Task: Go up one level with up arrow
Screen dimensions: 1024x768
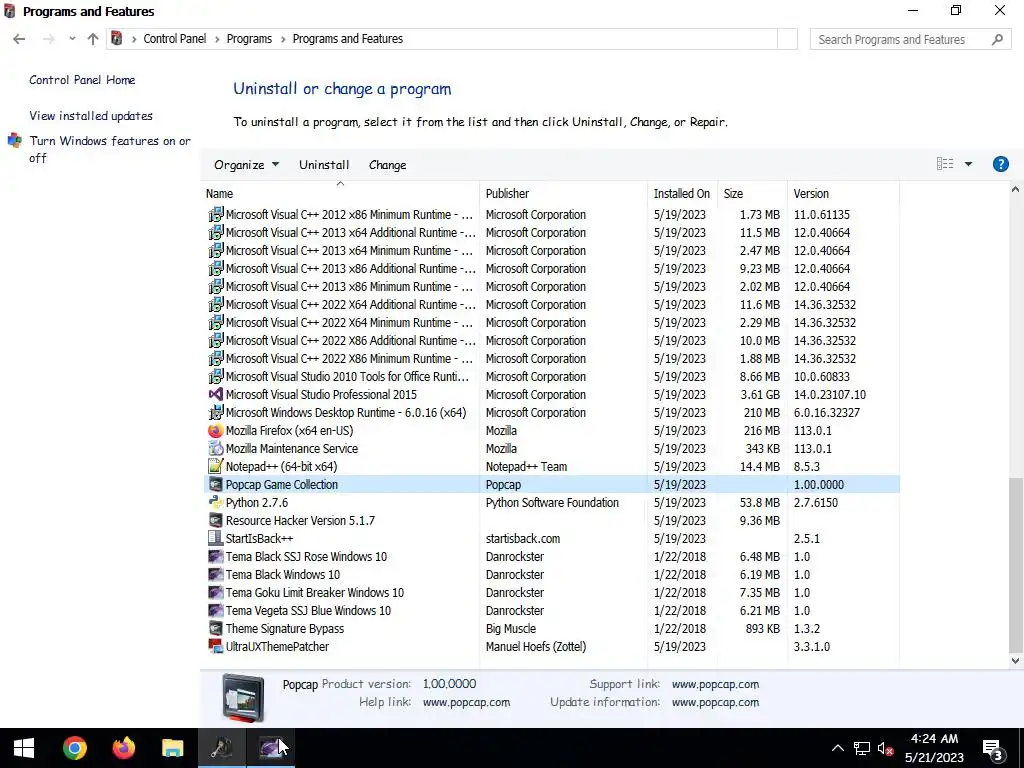Action: [x=93, y=39]
